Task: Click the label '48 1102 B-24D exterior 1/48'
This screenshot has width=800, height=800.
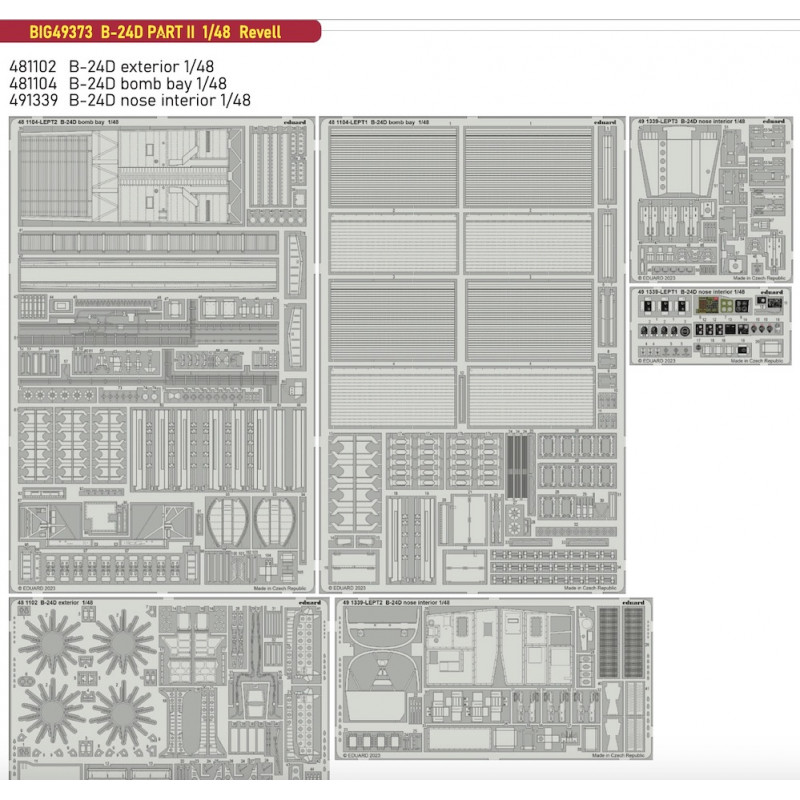Action: [x=55, y=603]
